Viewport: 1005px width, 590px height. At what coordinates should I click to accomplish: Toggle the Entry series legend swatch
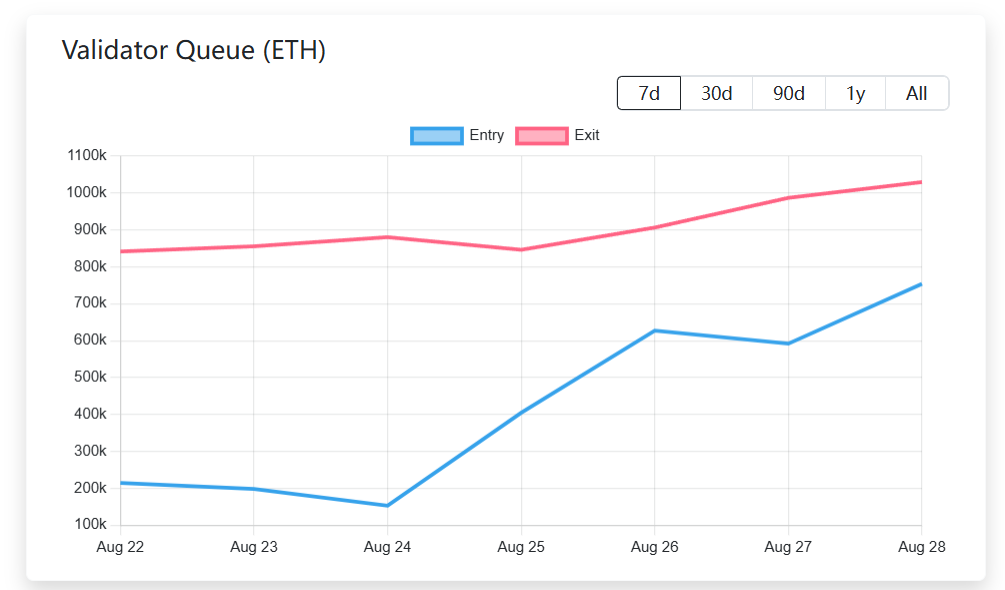(436, 136)
